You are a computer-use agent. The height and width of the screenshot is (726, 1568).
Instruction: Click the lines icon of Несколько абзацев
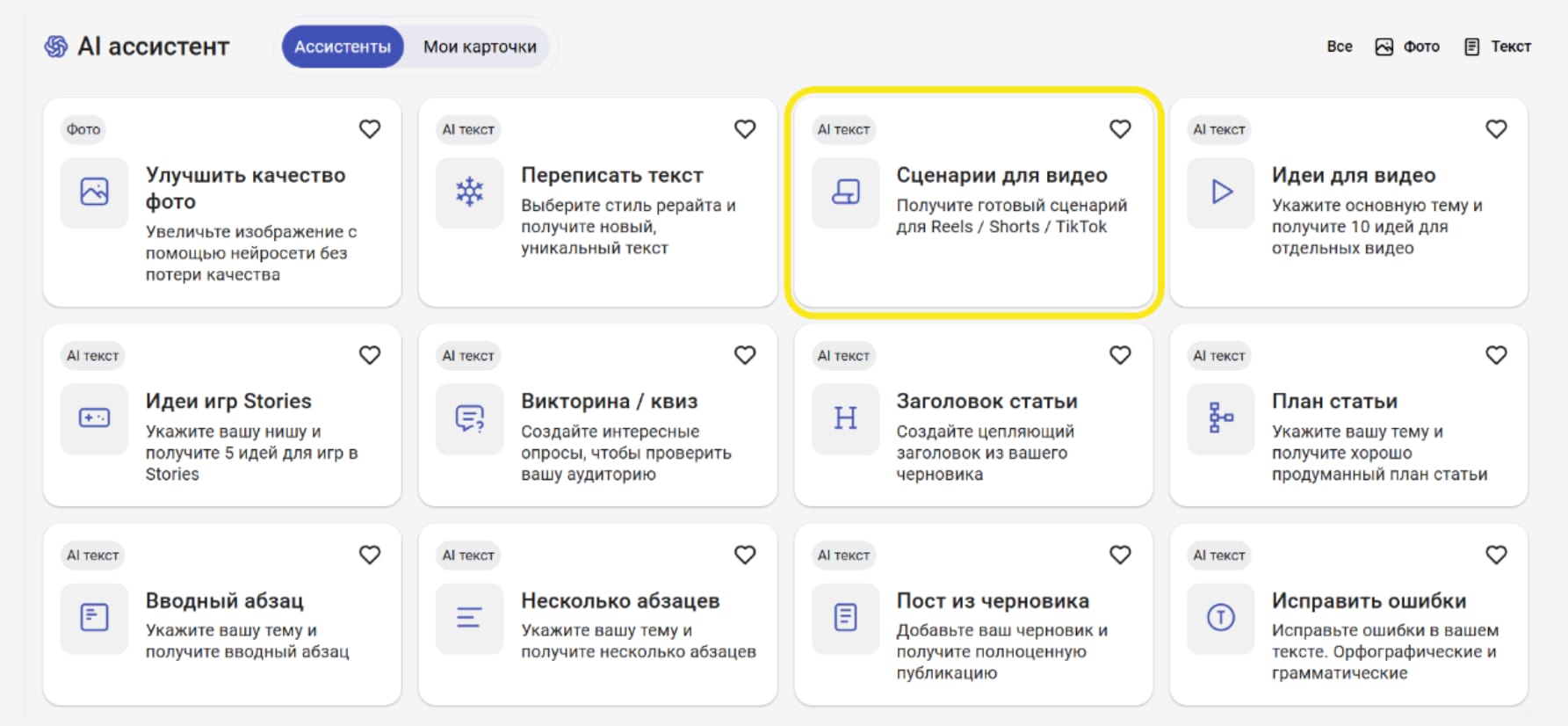[x=470, y=618]
